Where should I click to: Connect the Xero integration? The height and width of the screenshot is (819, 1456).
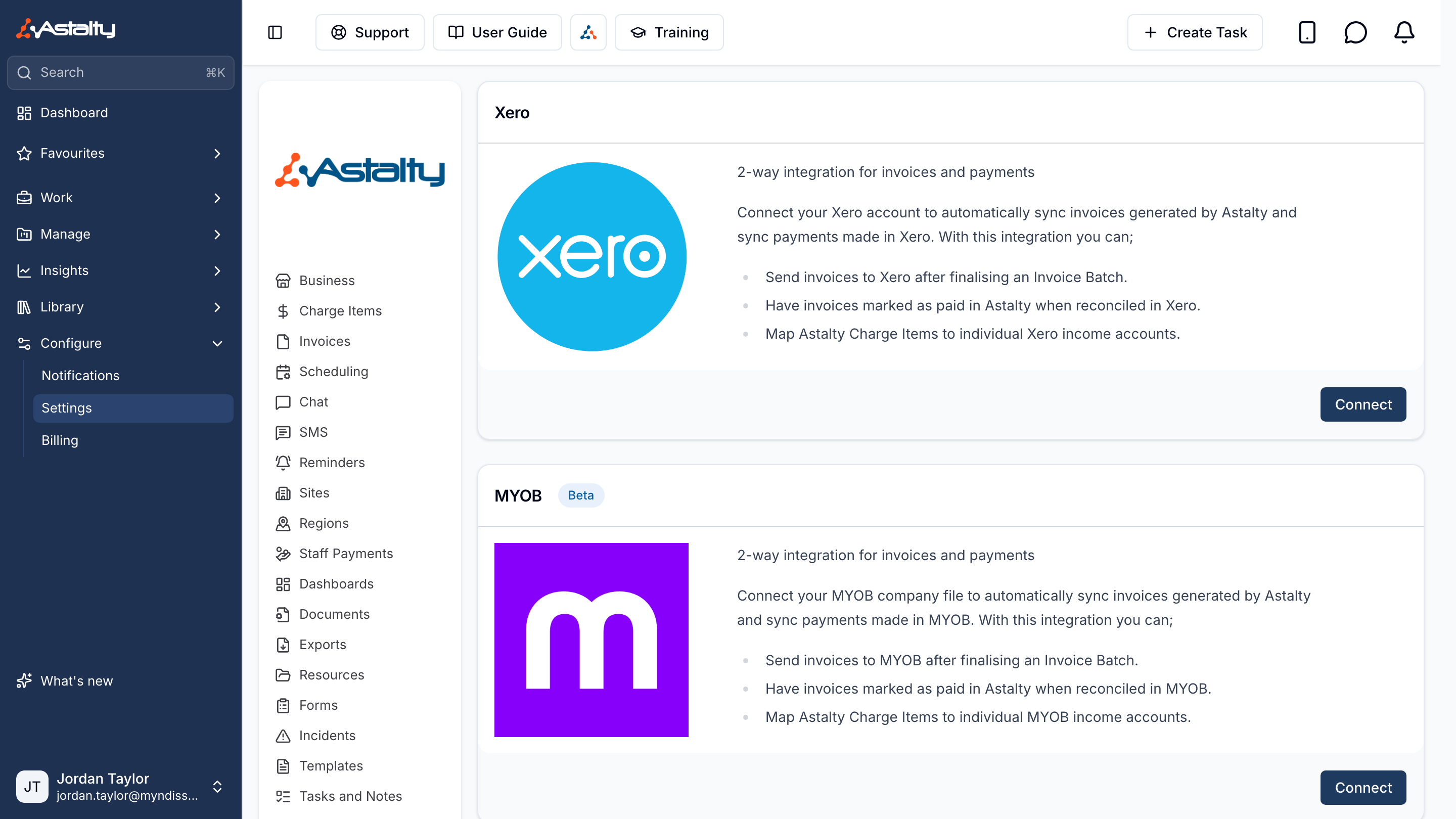[1363, 404]
